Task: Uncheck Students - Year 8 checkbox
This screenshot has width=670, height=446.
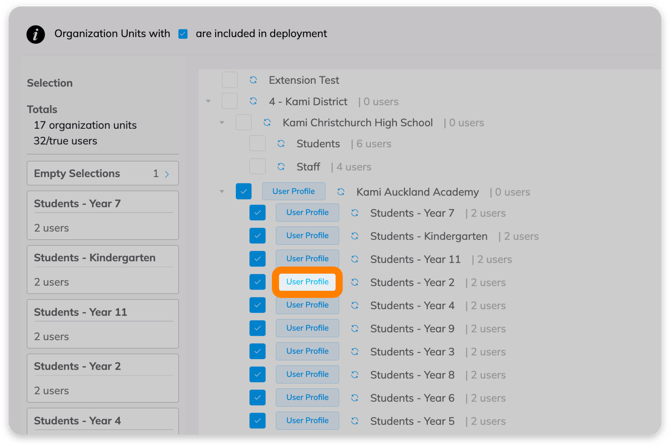Action: coord(257,374)
